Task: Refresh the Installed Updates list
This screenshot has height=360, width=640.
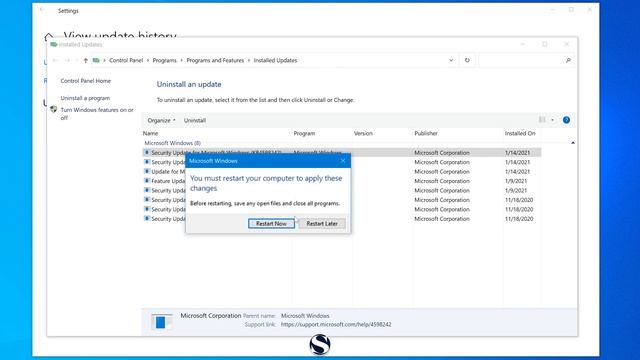Action: [x=467, y=60]
